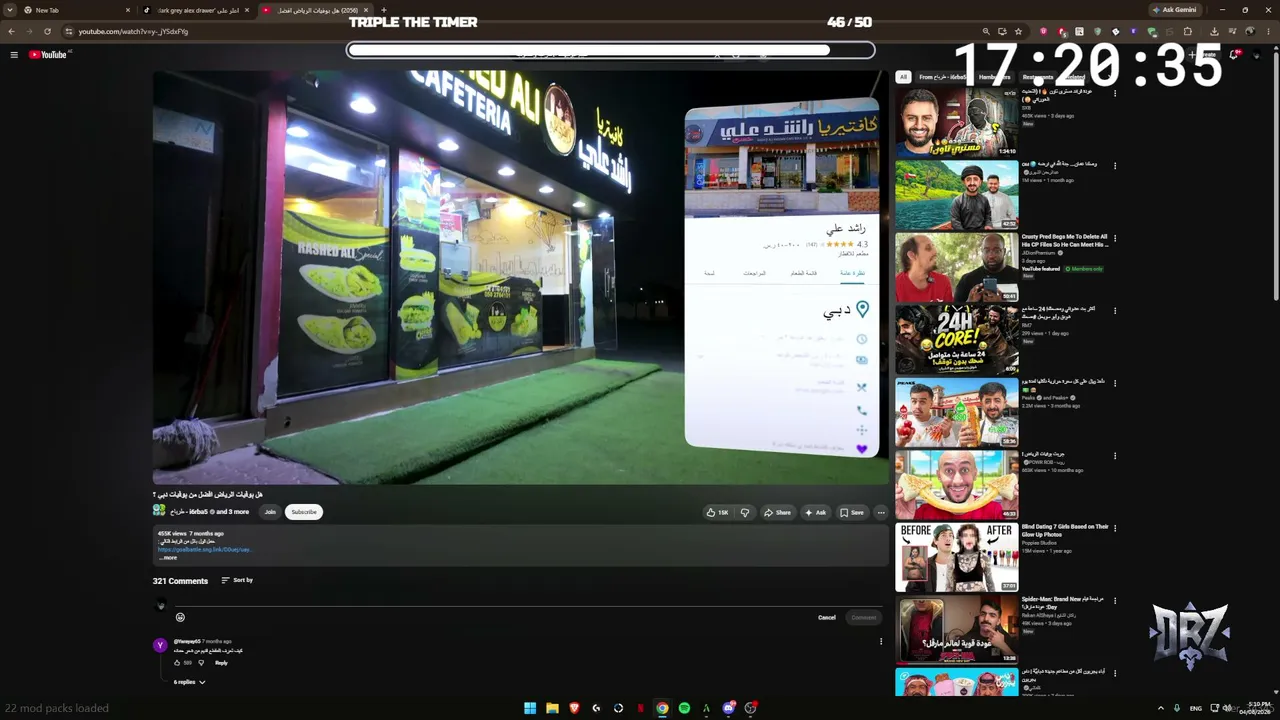The width and height of the screenshot is (1280, 720).
Task: Click the Ask button under the video
Action: tap(815, 512)
